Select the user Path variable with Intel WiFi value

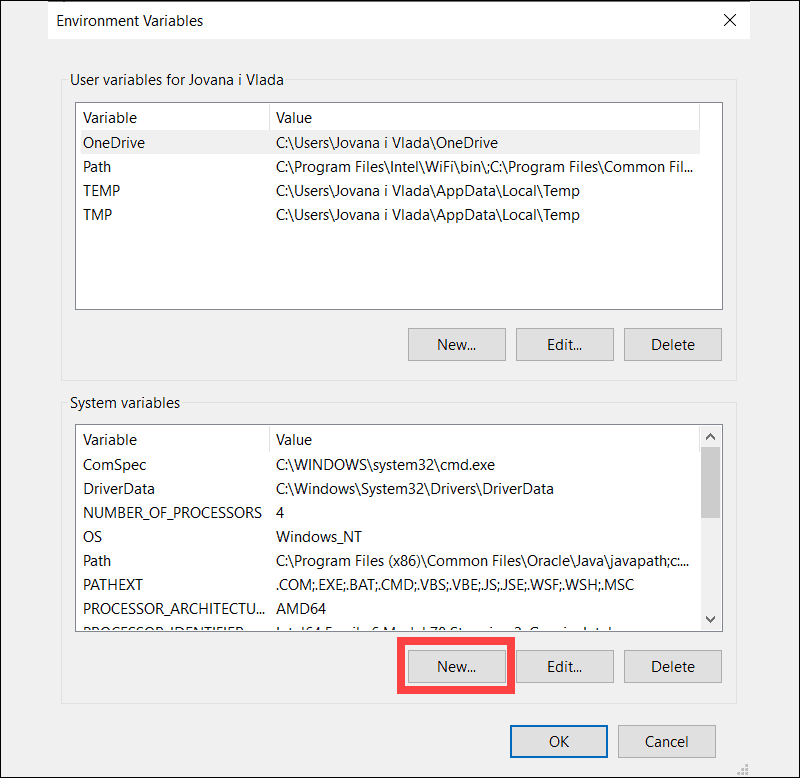tap(390, 167)
